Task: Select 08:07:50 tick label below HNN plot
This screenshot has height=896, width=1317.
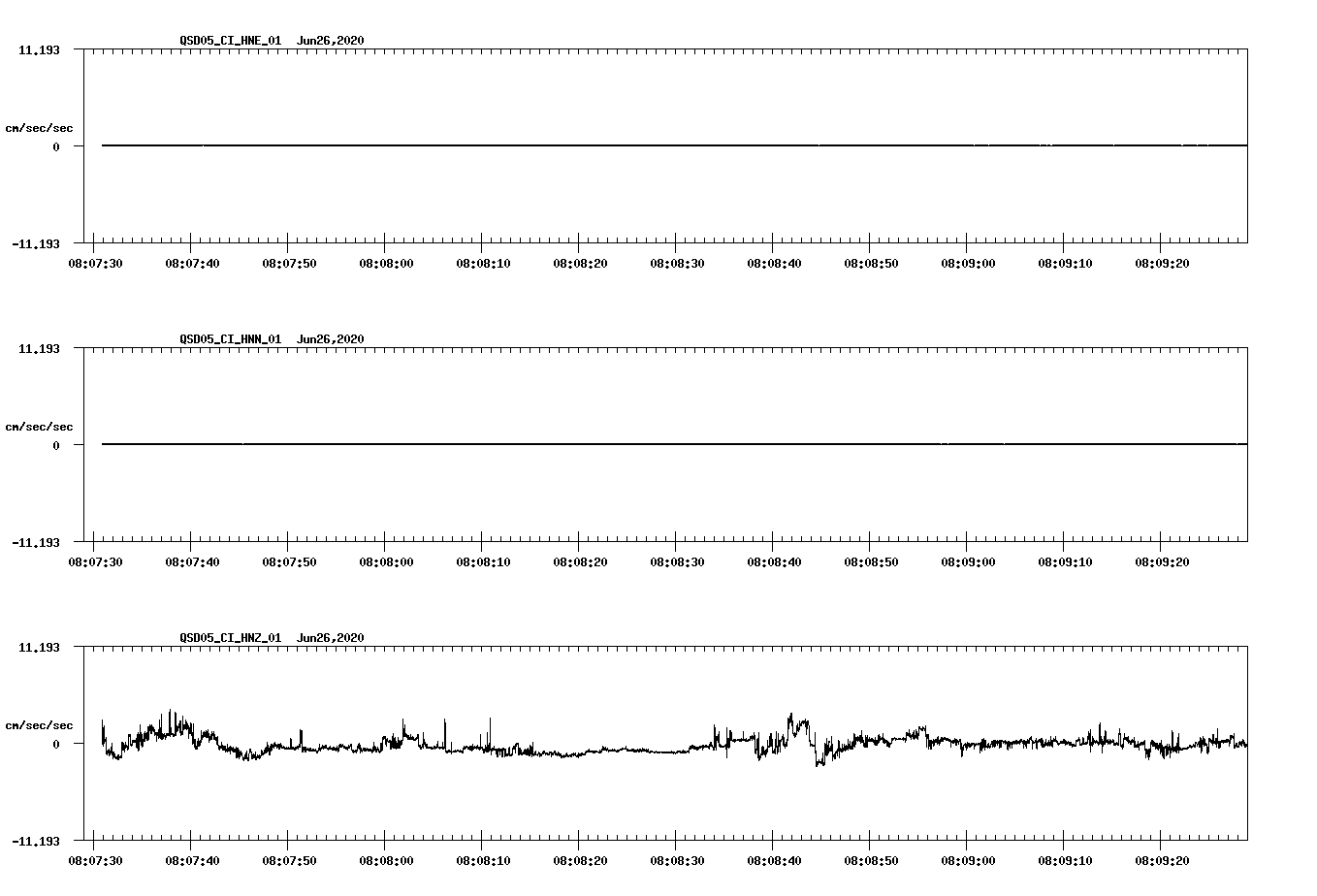Action: point(289,561)
